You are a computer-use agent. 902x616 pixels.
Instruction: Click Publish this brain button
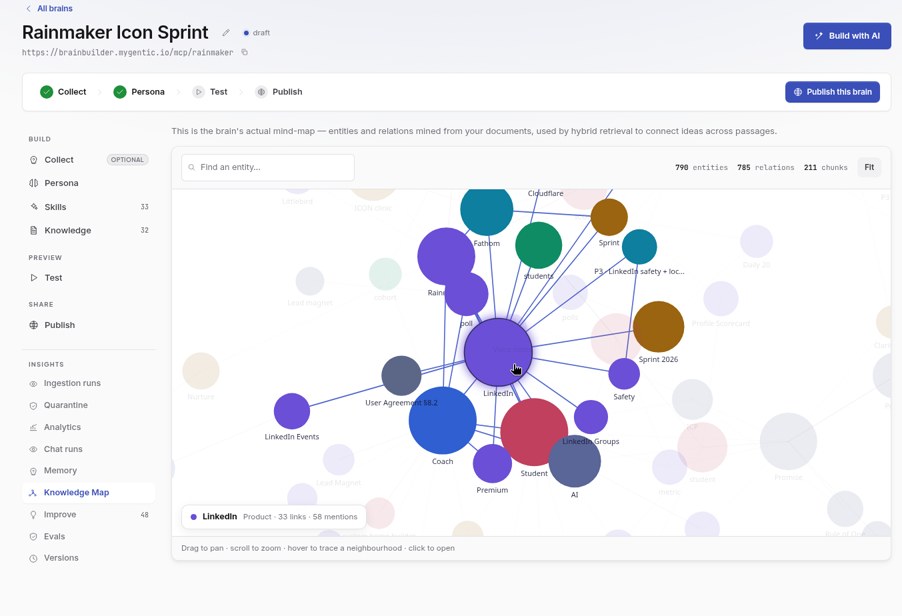click(832, 92)
